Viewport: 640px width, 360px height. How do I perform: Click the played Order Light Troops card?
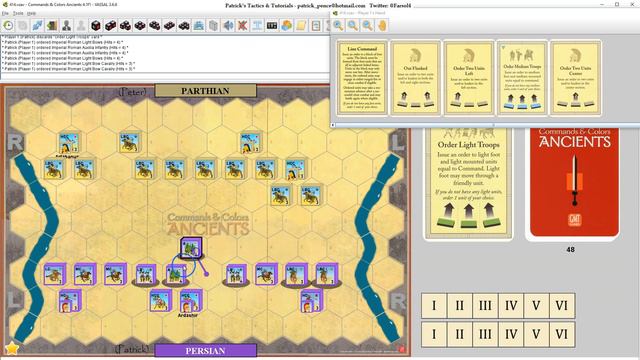point(468,183)
